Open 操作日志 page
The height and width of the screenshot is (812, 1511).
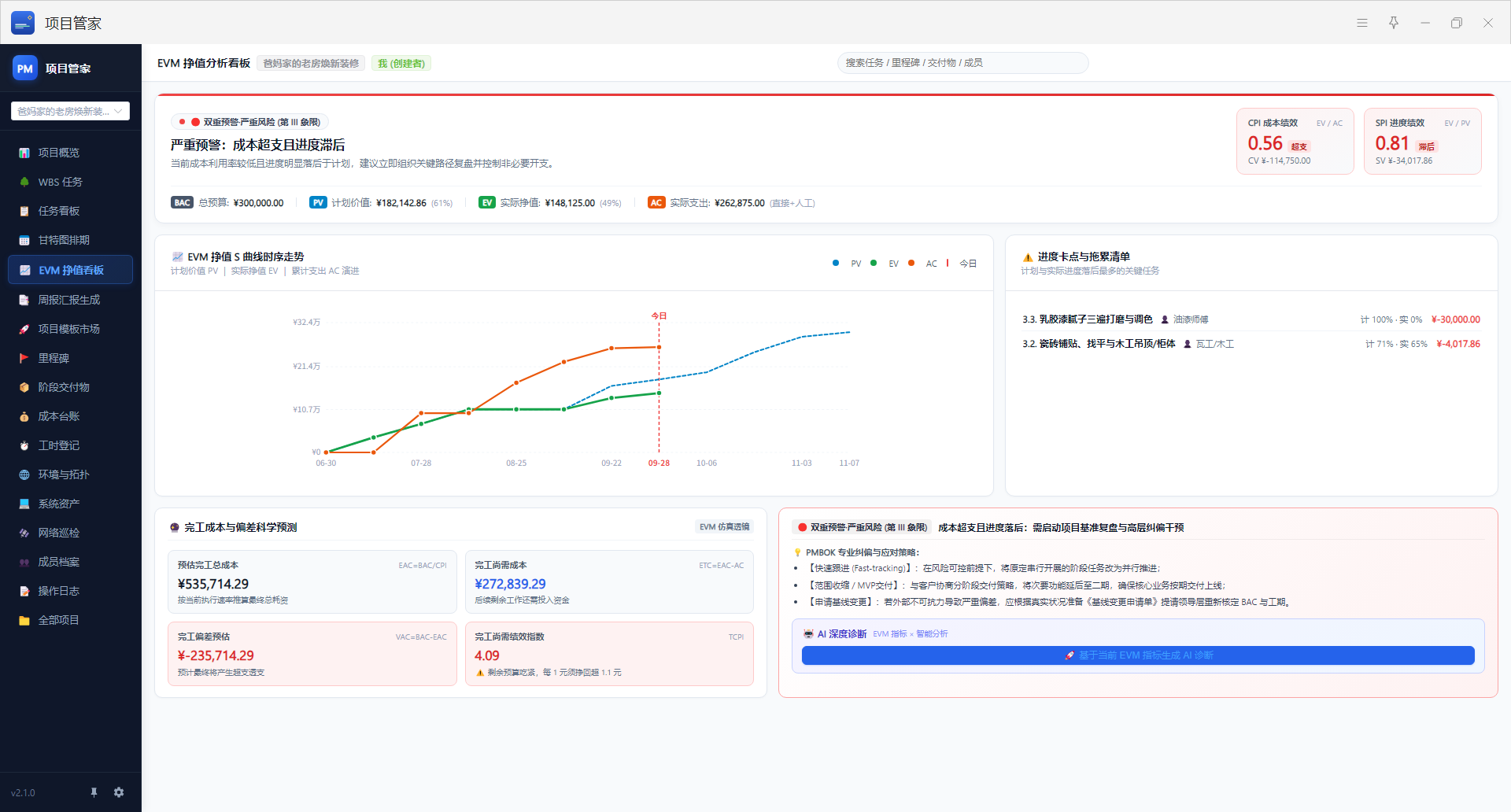point(70,591)
